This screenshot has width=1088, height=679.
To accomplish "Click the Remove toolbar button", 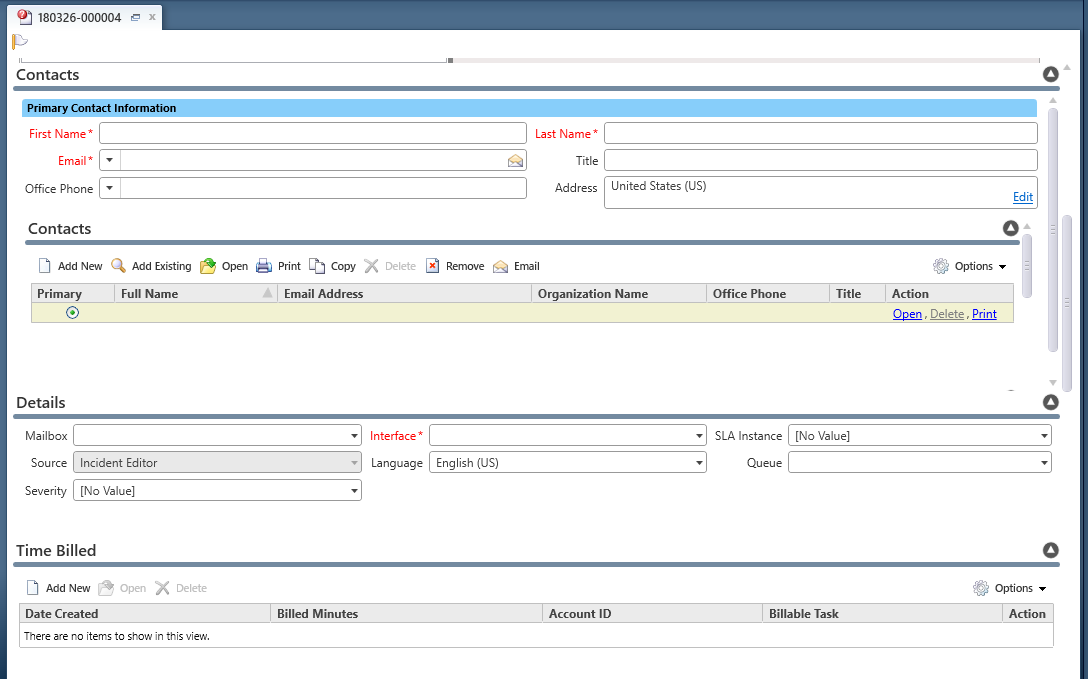I will click(x=454, y=266).
